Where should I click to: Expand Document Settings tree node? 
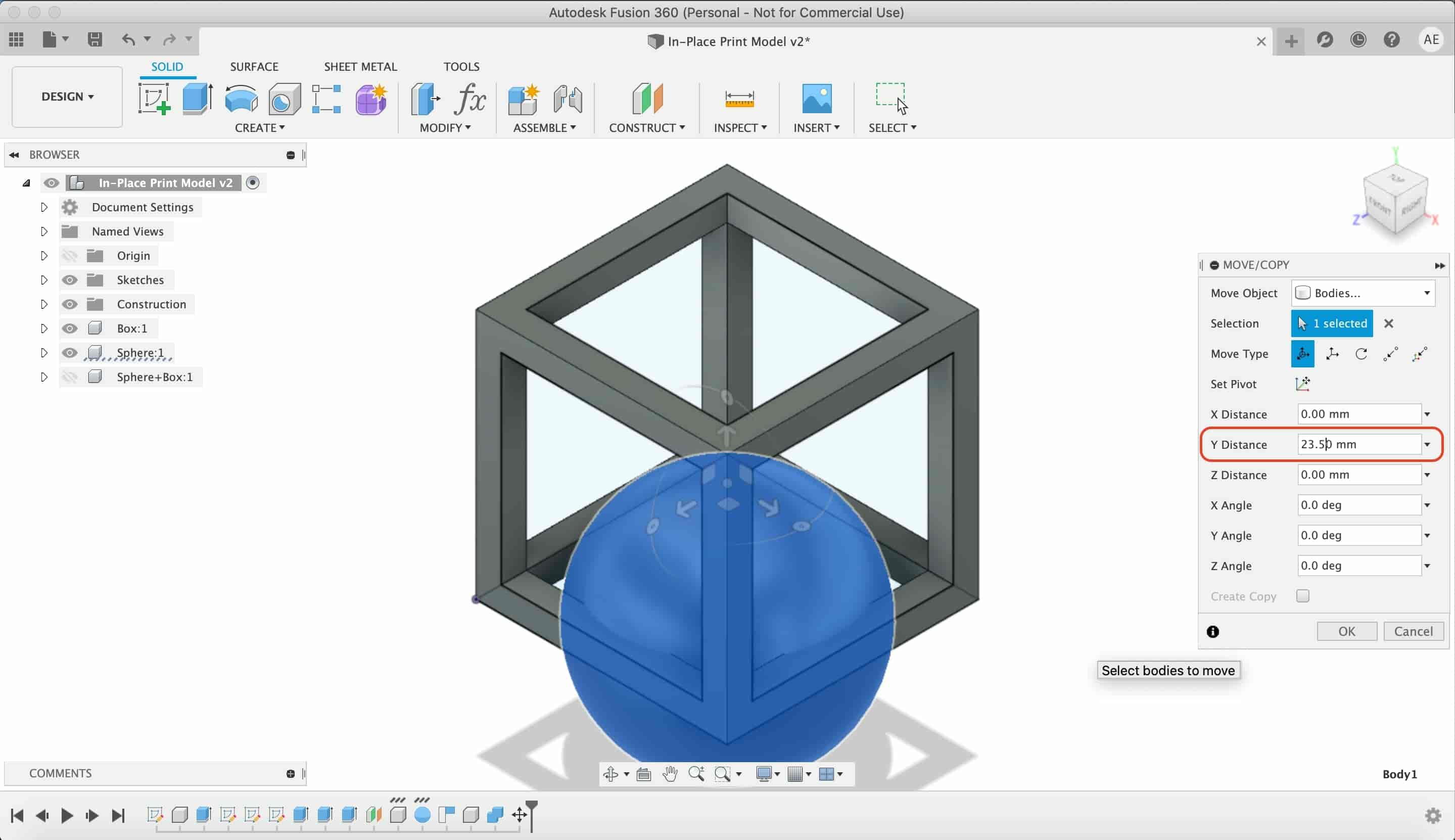tap(44, 207)
